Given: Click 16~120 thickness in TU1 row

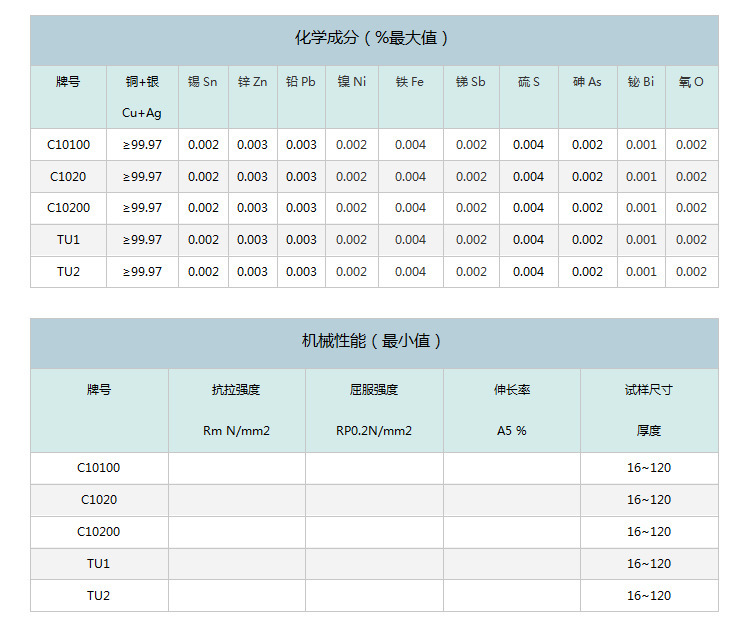Looking at the screenshot, I should [649, 564].
